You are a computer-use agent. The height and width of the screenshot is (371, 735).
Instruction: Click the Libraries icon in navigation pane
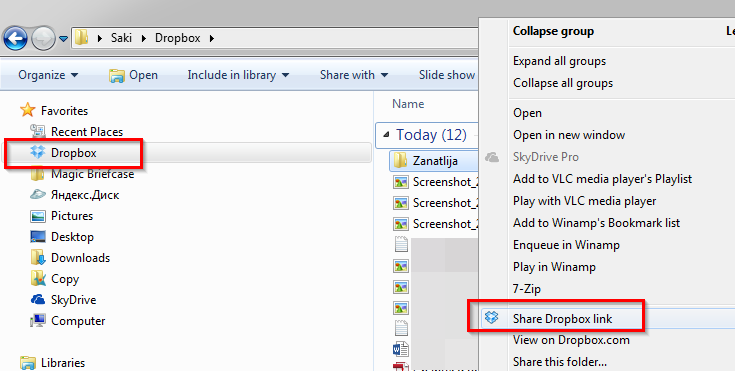pos(28,363)
